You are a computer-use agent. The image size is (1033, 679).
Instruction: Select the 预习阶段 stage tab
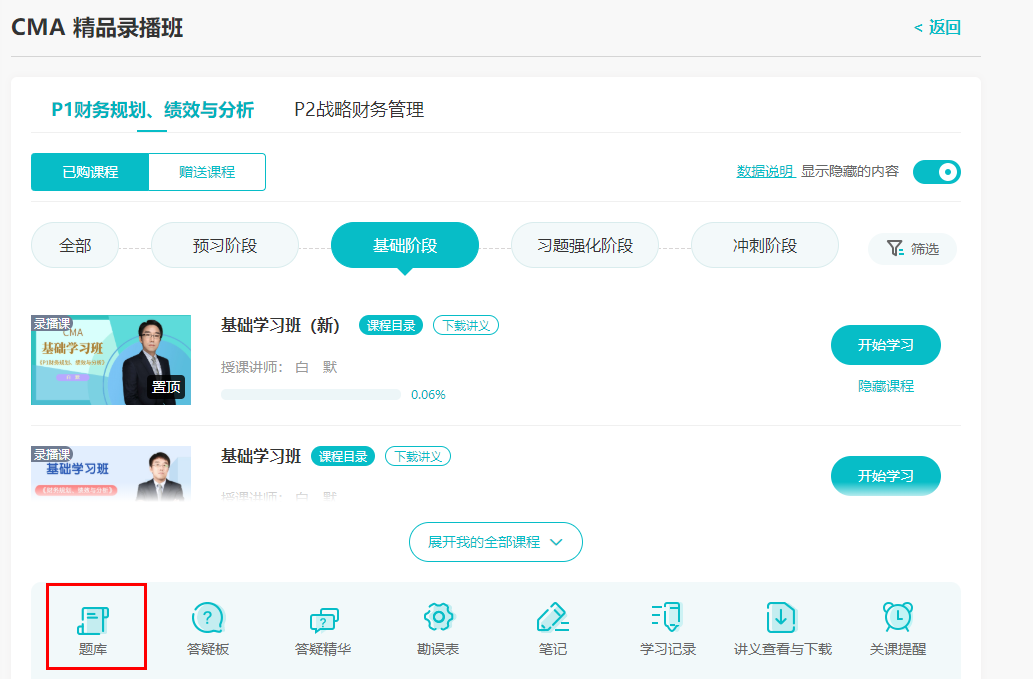pos(225,246)
